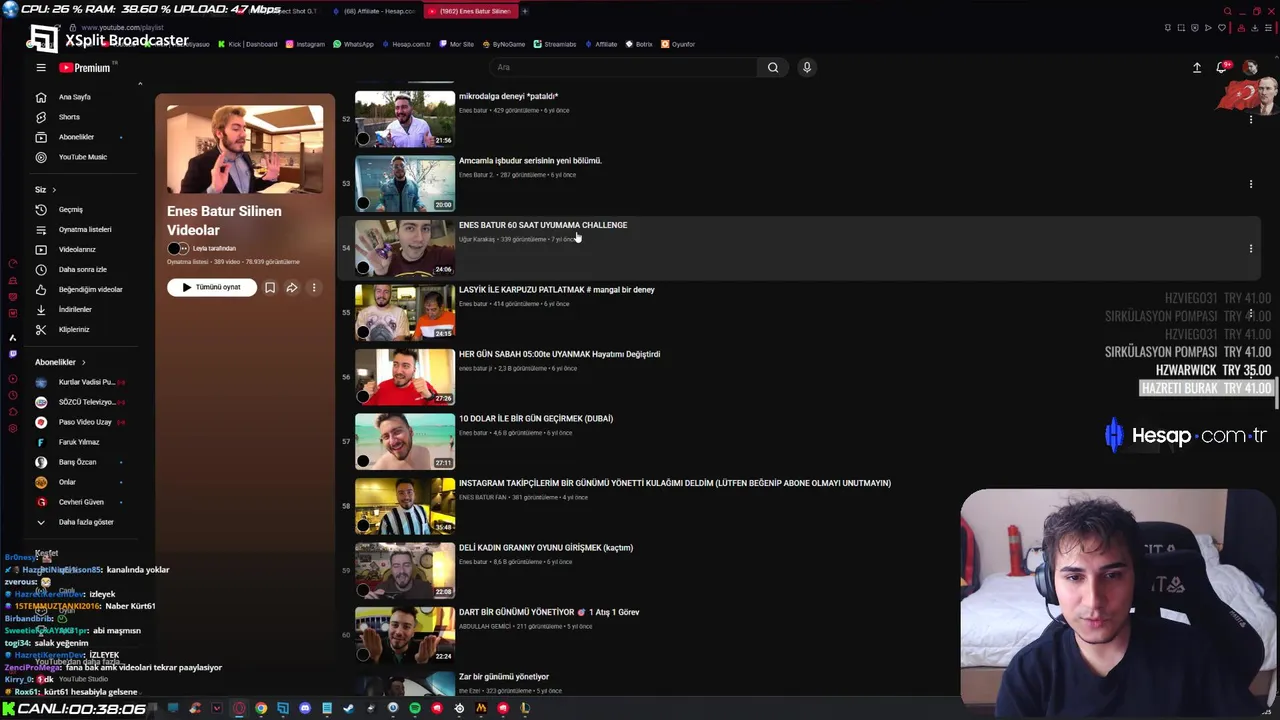
Task: Open ENES BATUR 60 SAAT UYUMAMA CHALLENGE
Action: pos(543,225)
